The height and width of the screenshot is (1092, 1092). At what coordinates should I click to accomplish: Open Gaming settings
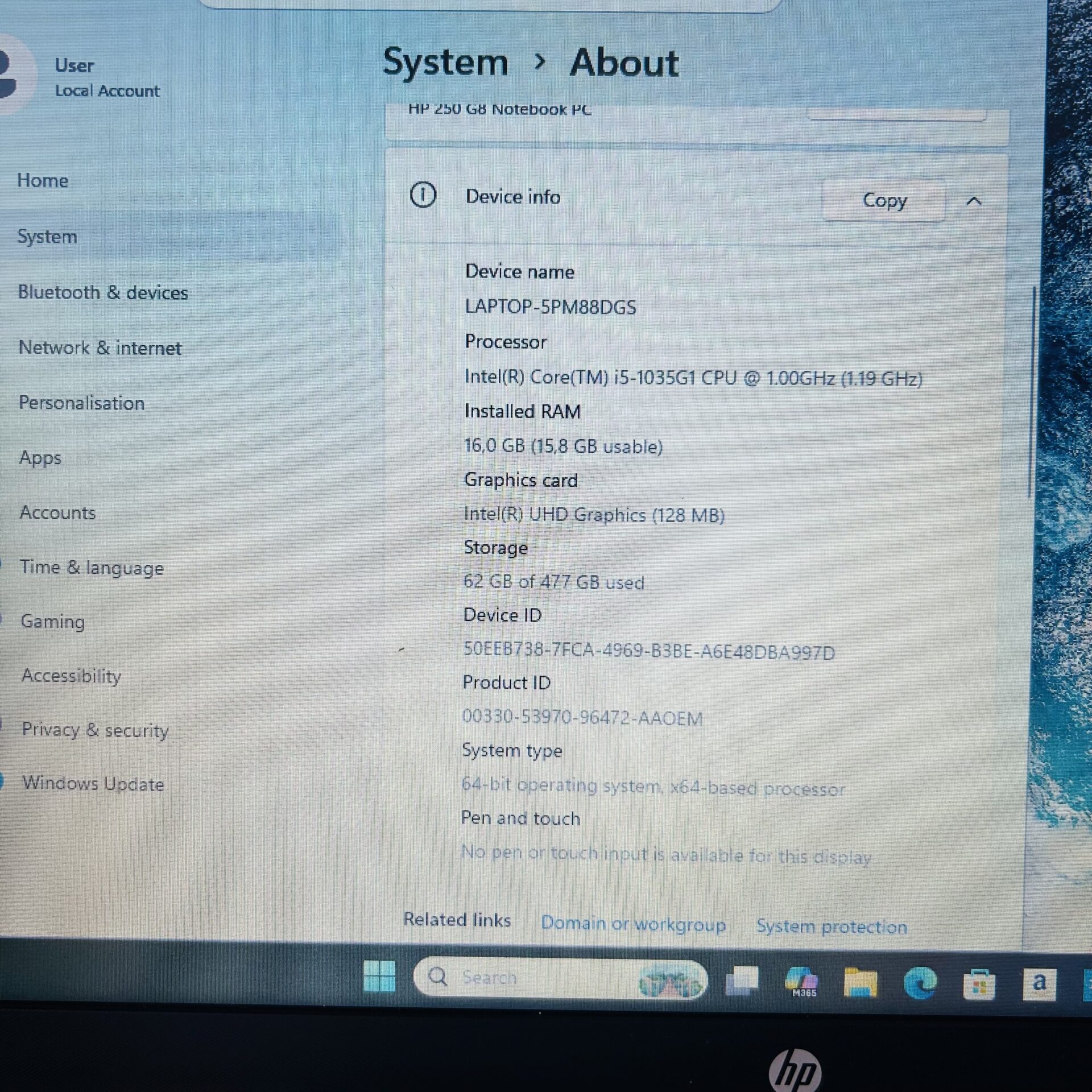(x=53, y=622)
